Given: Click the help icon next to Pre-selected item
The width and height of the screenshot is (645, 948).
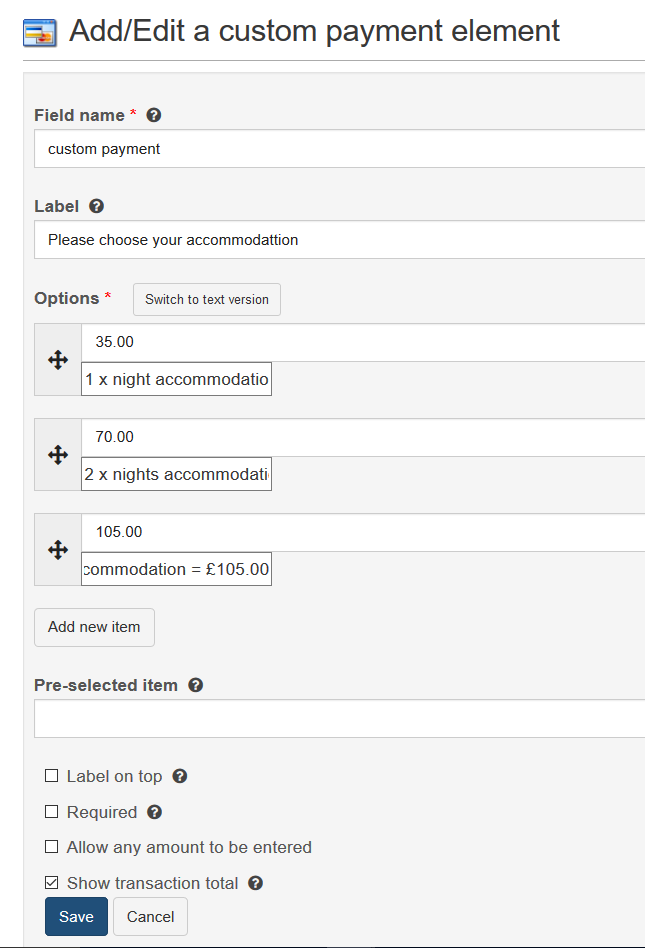Looking at the screenshot, I should coord(196,685).
